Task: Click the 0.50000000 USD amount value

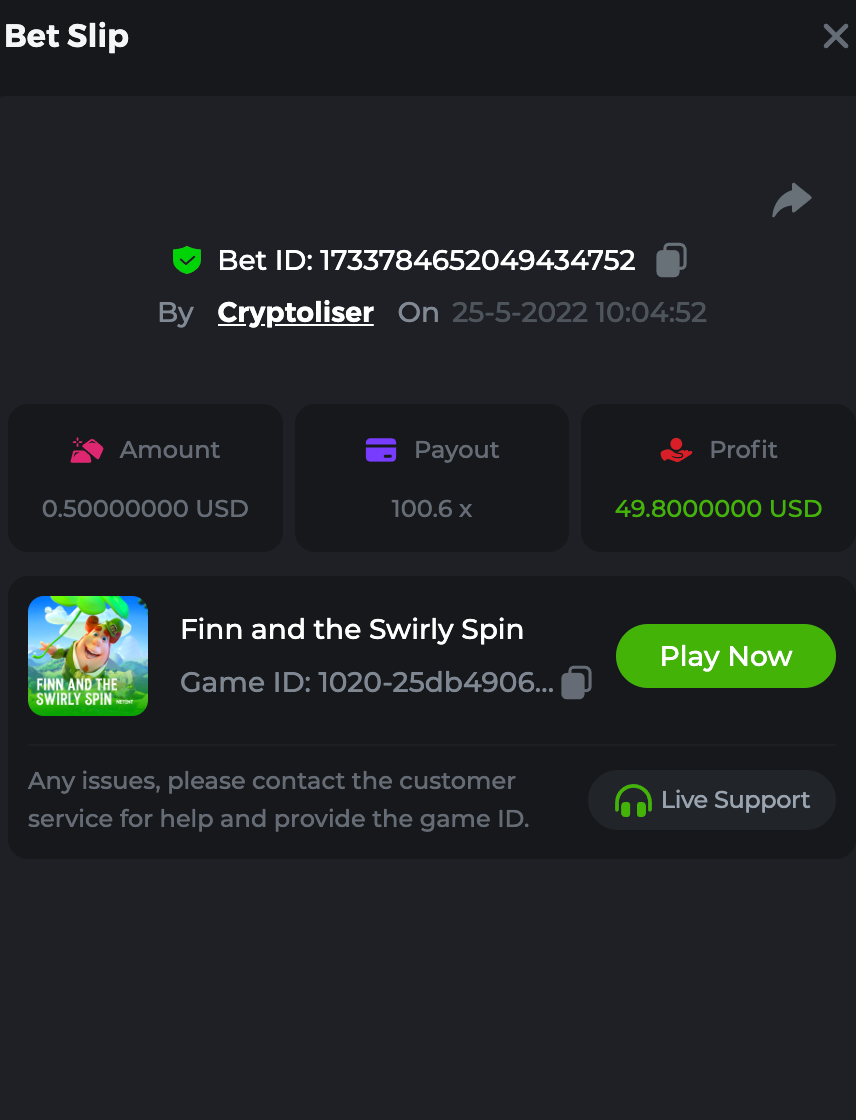Action: [x=145, y=508]
